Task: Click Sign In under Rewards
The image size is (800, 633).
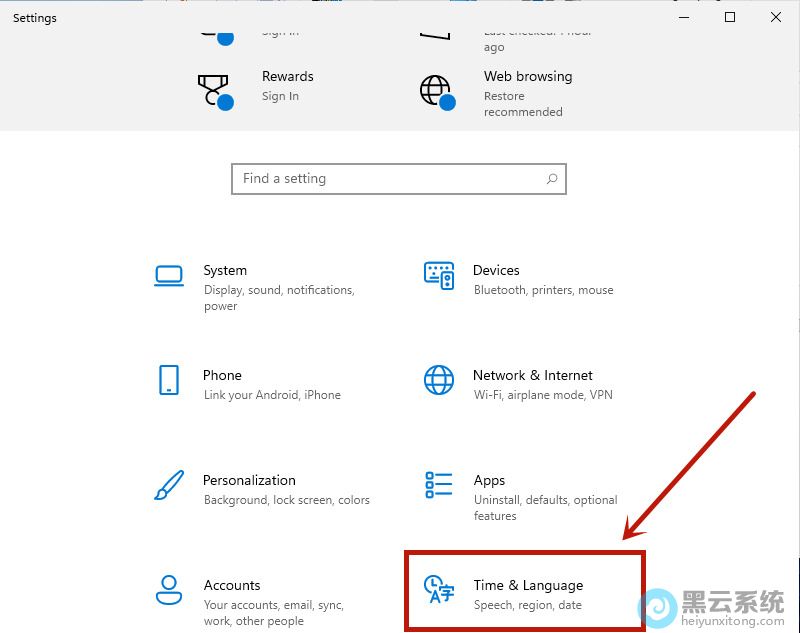Action: click(280, 97)
